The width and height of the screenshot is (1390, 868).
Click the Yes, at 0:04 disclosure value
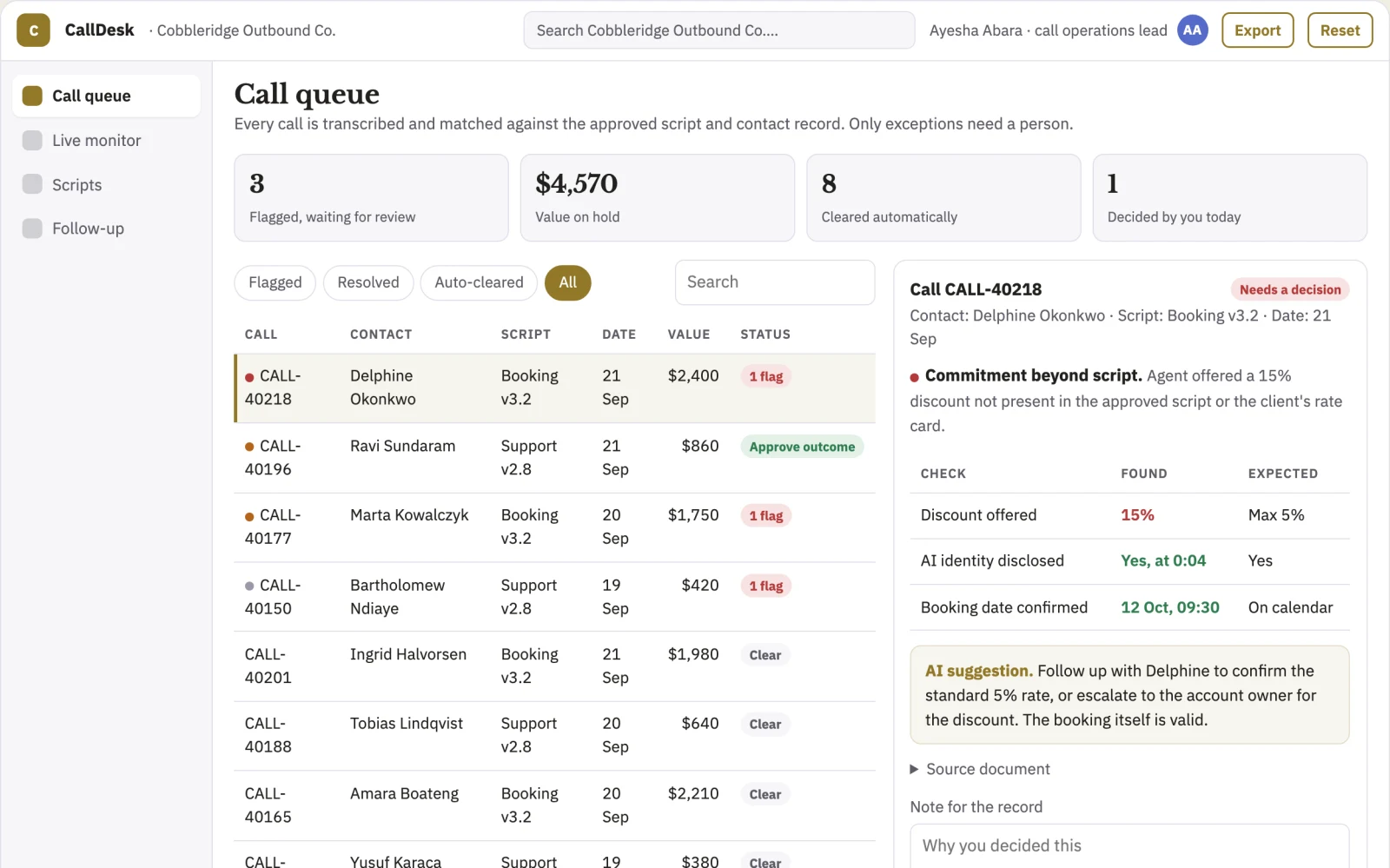(1163, 560)
